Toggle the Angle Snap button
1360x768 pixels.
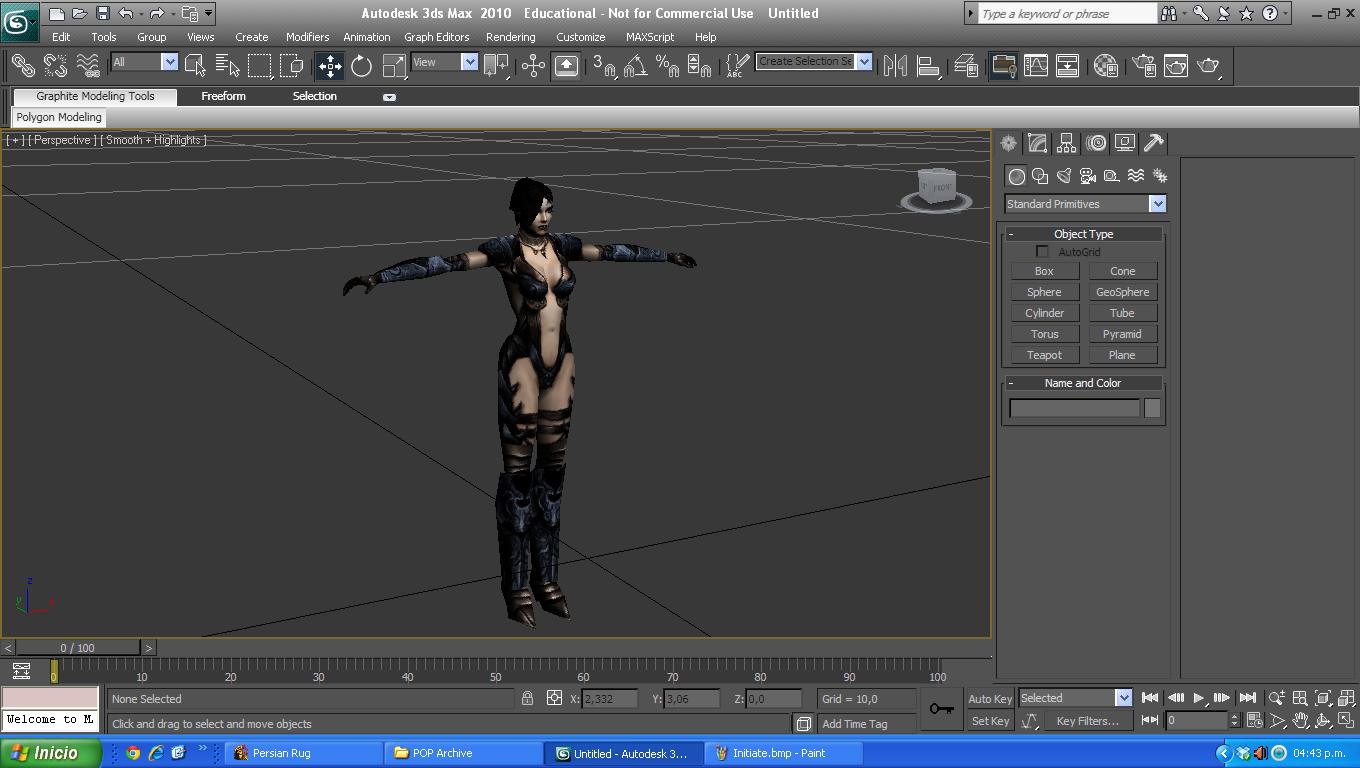click(635, 66)
